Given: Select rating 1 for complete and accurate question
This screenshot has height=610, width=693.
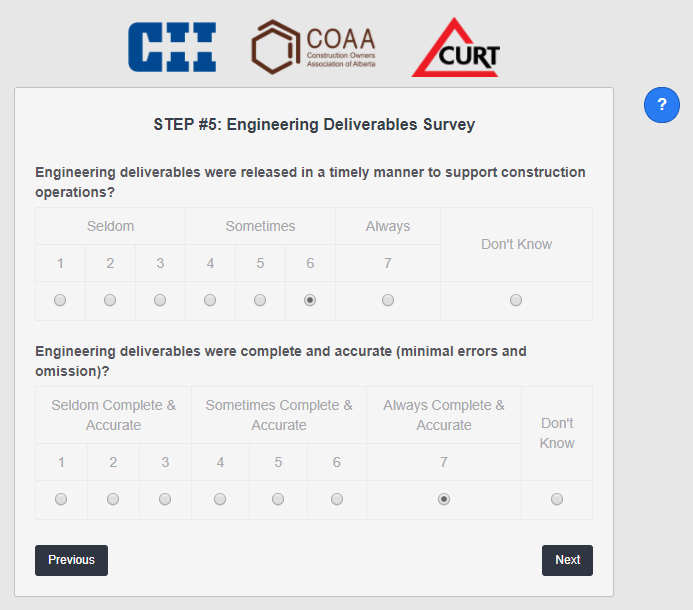Looking at the screenshot, I should (x=61, y=499).
